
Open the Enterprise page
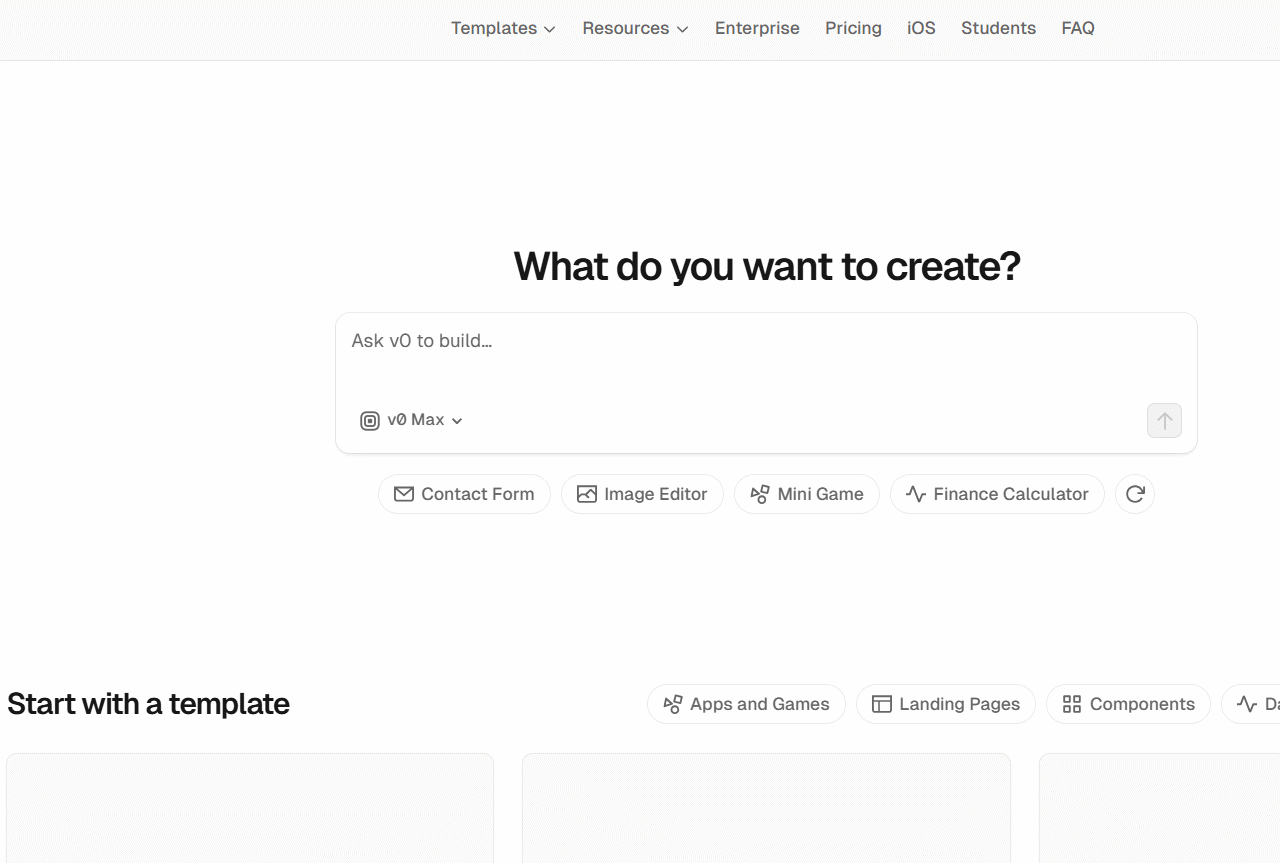pyautogui.click(x=757, y=28)
